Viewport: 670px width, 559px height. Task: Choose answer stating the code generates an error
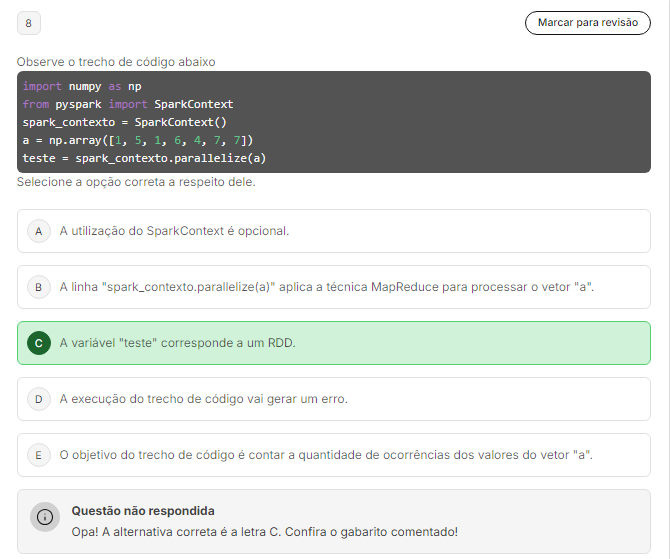point(203,399)
